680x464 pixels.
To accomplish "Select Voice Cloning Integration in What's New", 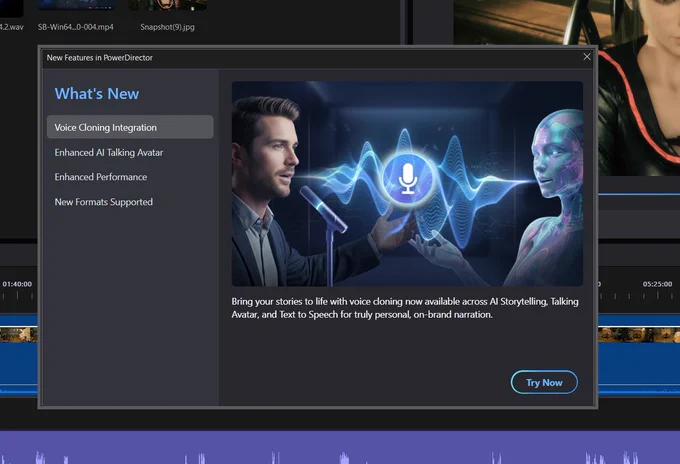I will [x=130, y=127].
